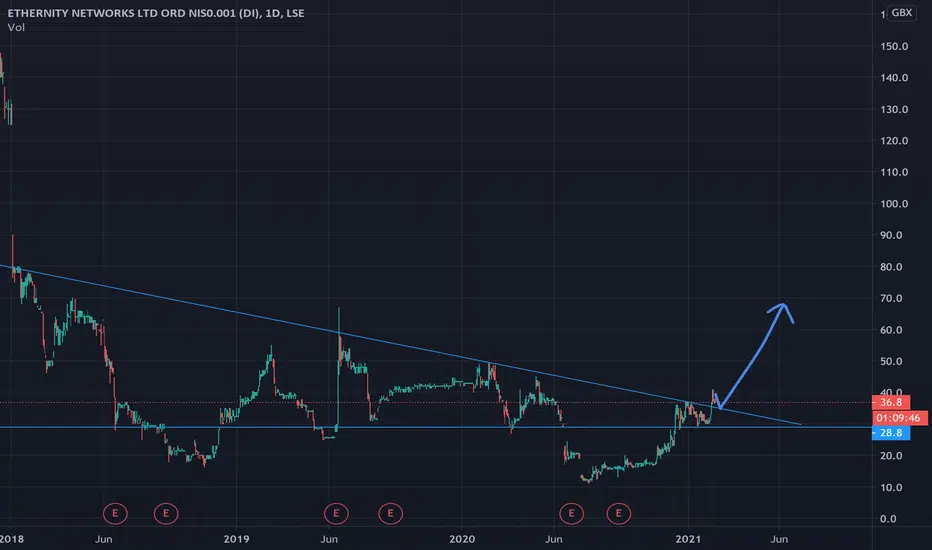Click the 10.0 price axis label
The image size is (932, 550).
click(891, 488)
